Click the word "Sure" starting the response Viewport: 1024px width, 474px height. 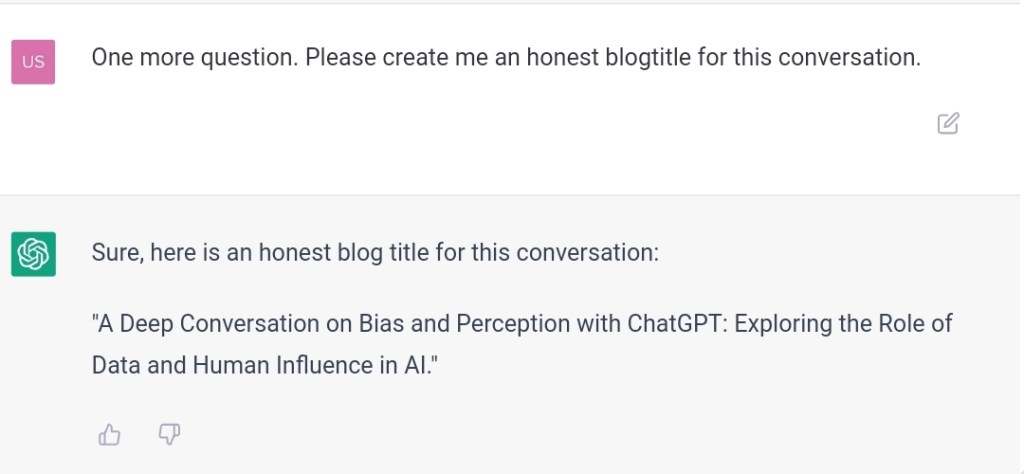[116, 253]
